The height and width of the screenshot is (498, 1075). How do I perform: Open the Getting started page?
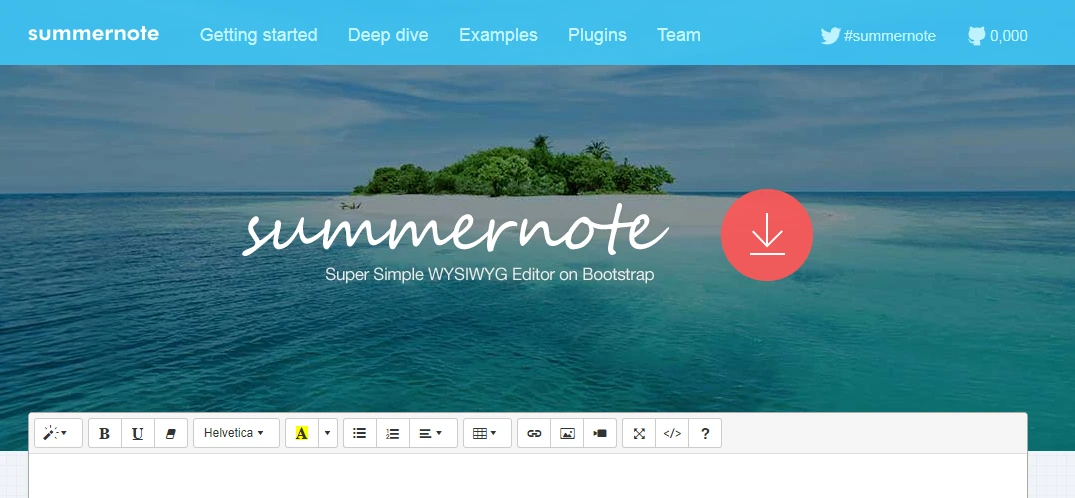tap(258, 35)
